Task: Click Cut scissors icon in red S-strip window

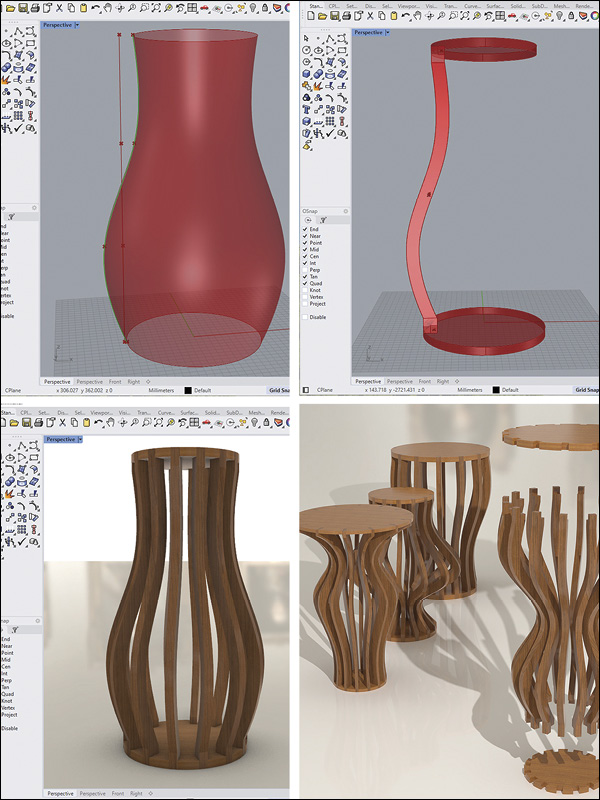Action: tap(370, 16)
